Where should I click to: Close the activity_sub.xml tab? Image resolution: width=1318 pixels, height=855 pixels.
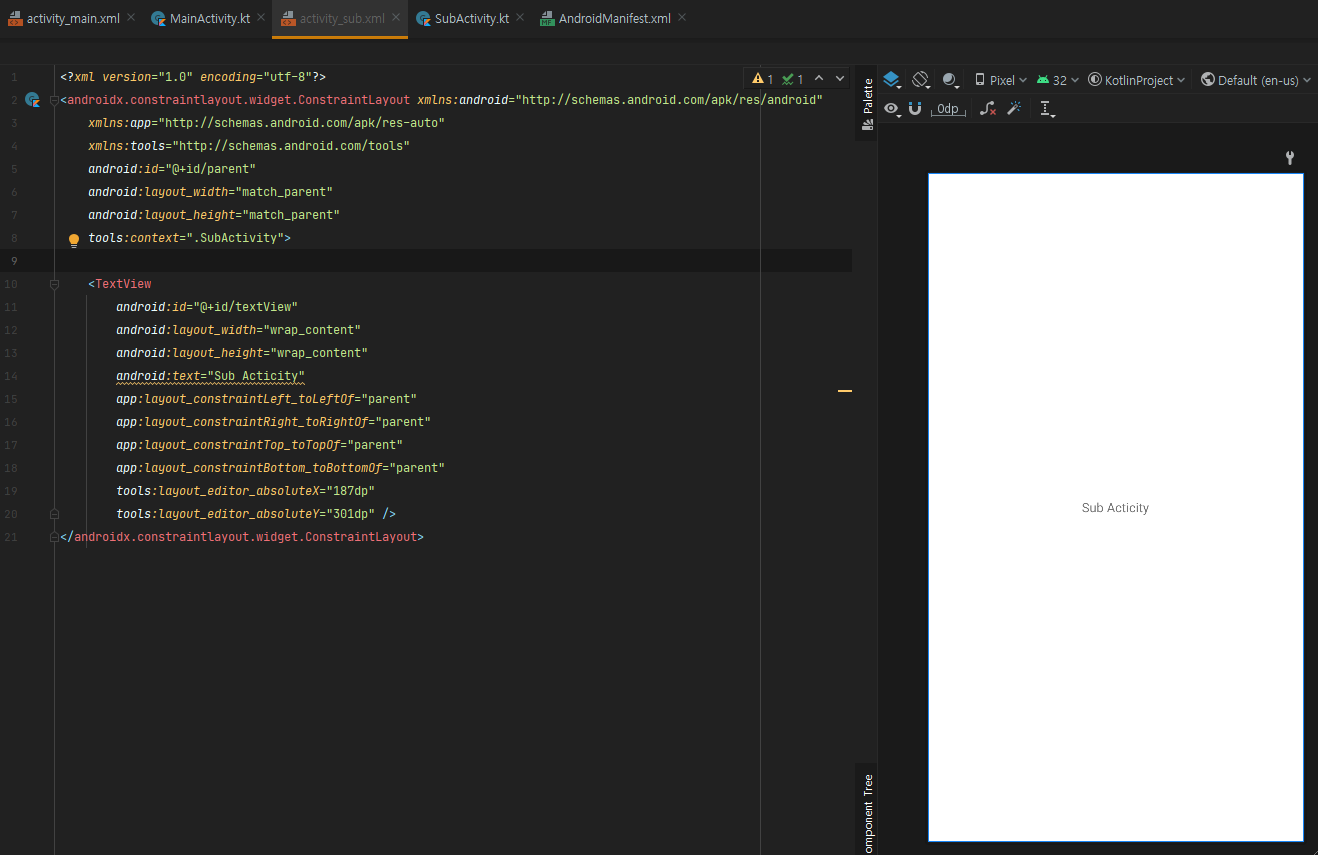pos(396,18)
